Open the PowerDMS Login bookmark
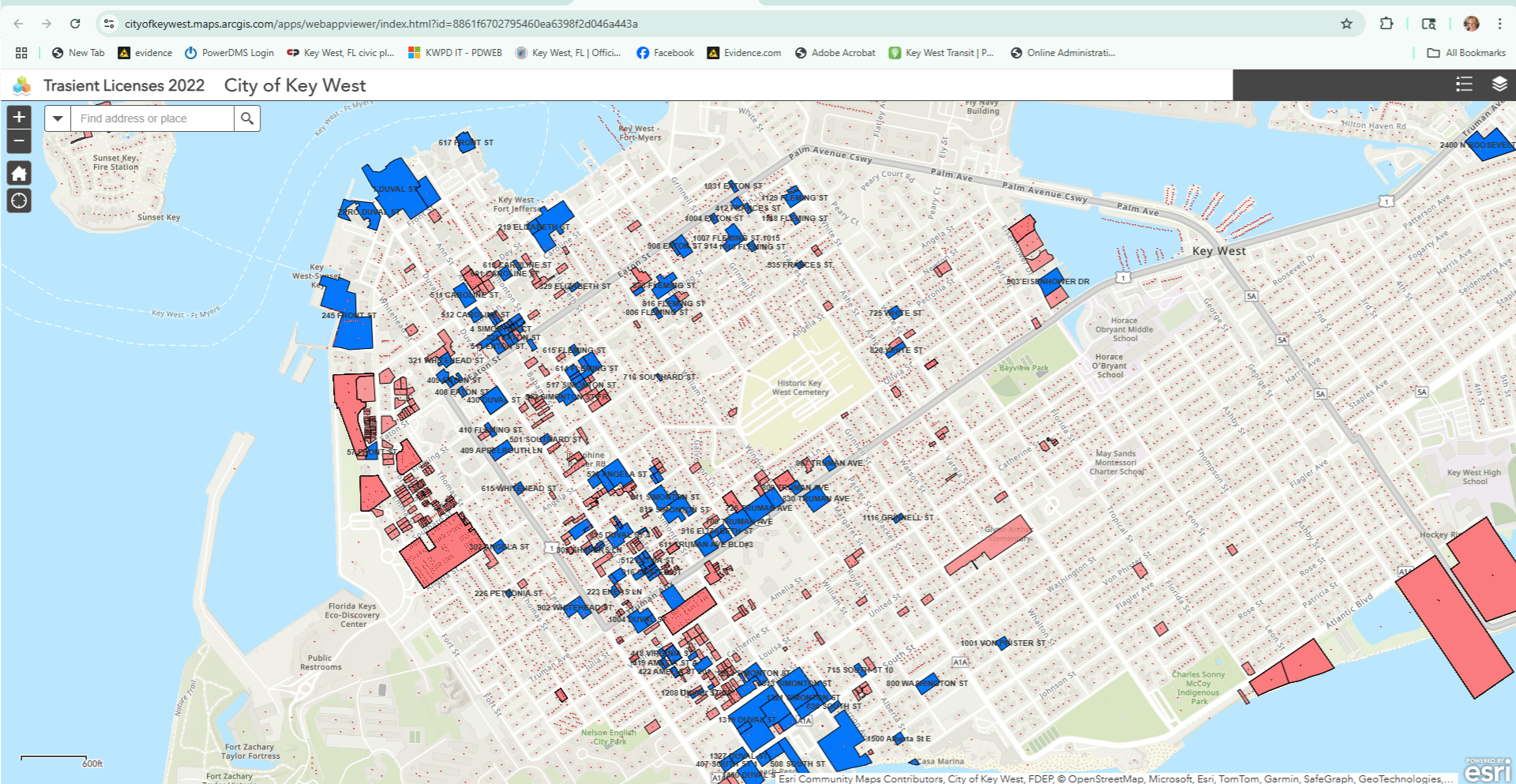The height and width of the screenshot is (784, 1516). pos(229,53)
